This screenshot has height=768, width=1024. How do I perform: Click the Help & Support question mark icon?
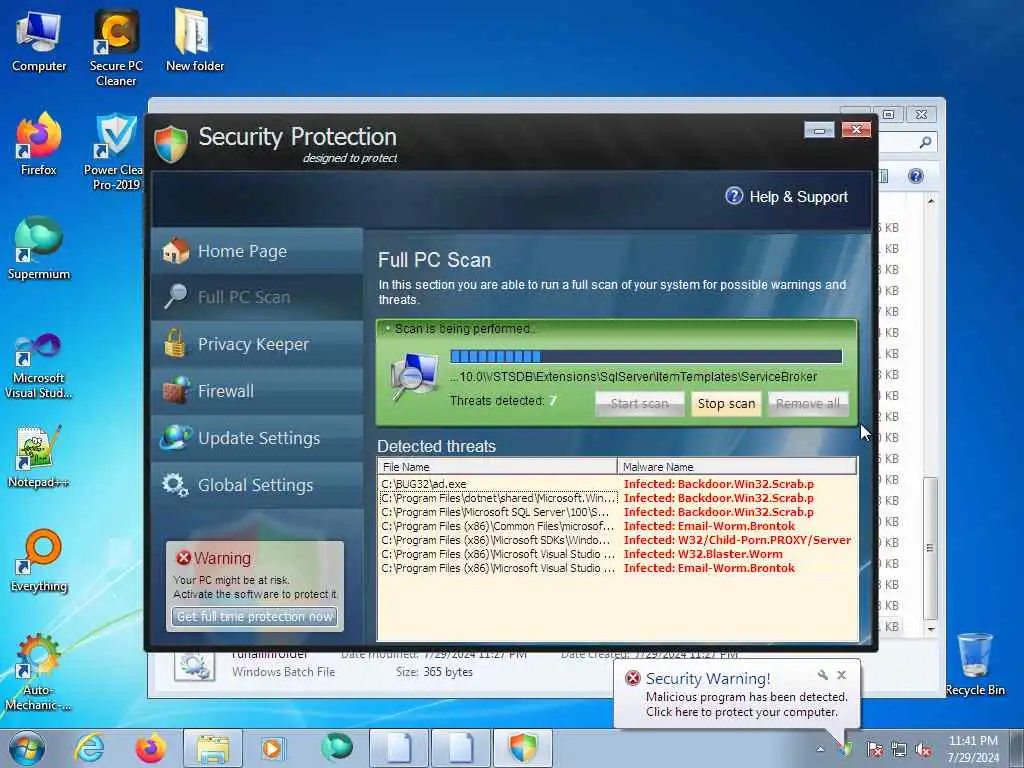pos(734,196)
